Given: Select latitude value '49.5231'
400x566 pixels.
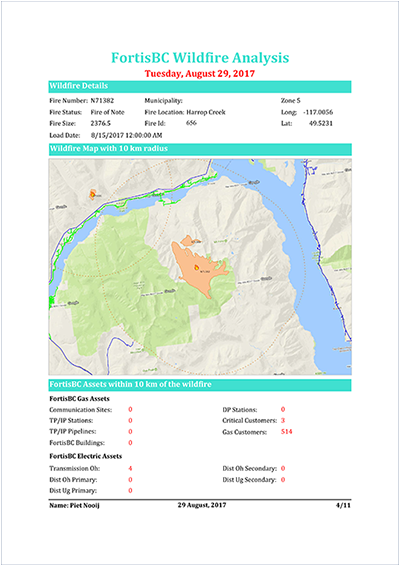Looking at the screenshot, I should coord(321,123).
